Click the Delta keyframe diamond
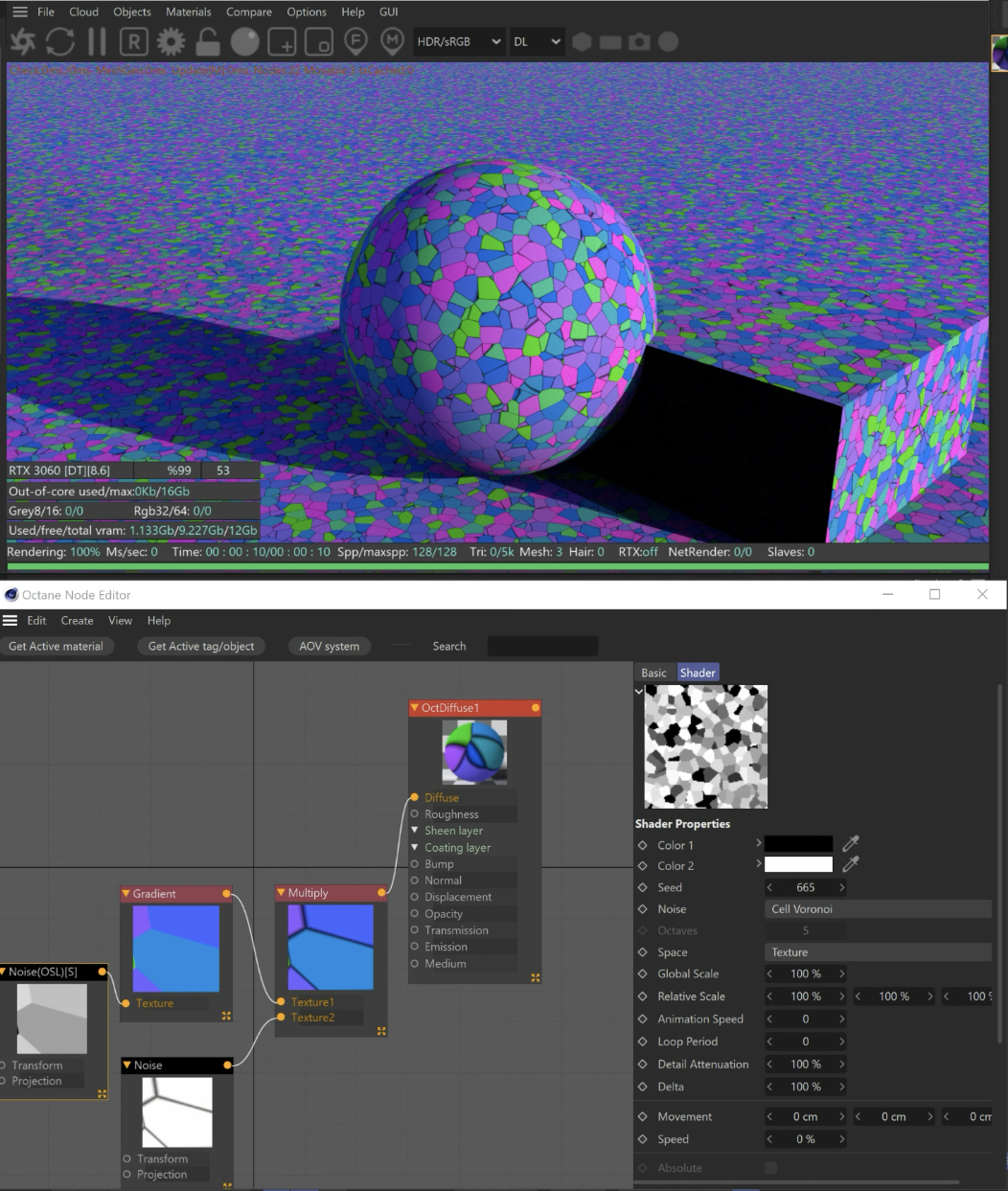 [643, 1087]
